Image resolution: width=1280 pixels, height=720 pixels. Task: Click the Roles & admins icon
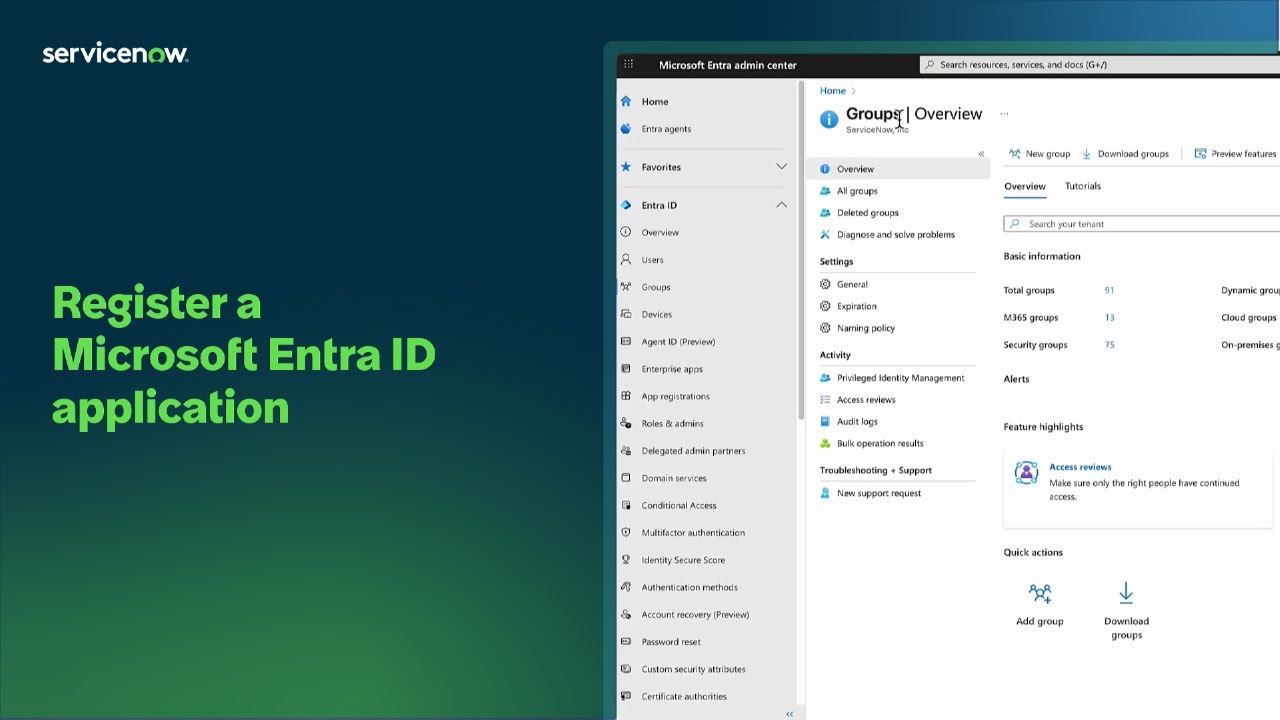(x=626, y=423)
